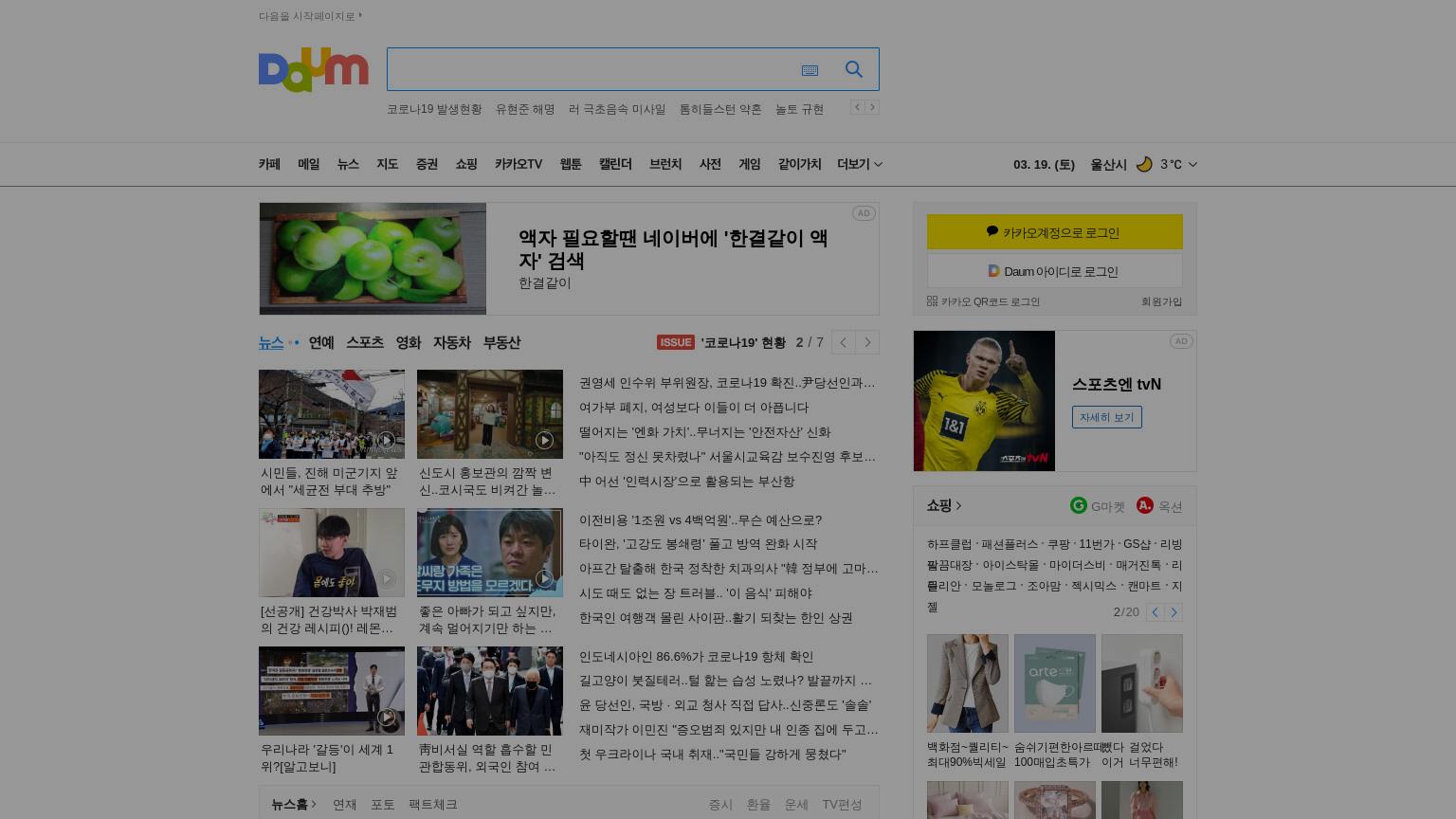Screen dimensions: 1456x819
Task: Click the magnifier search button
Action: (854, 69)
